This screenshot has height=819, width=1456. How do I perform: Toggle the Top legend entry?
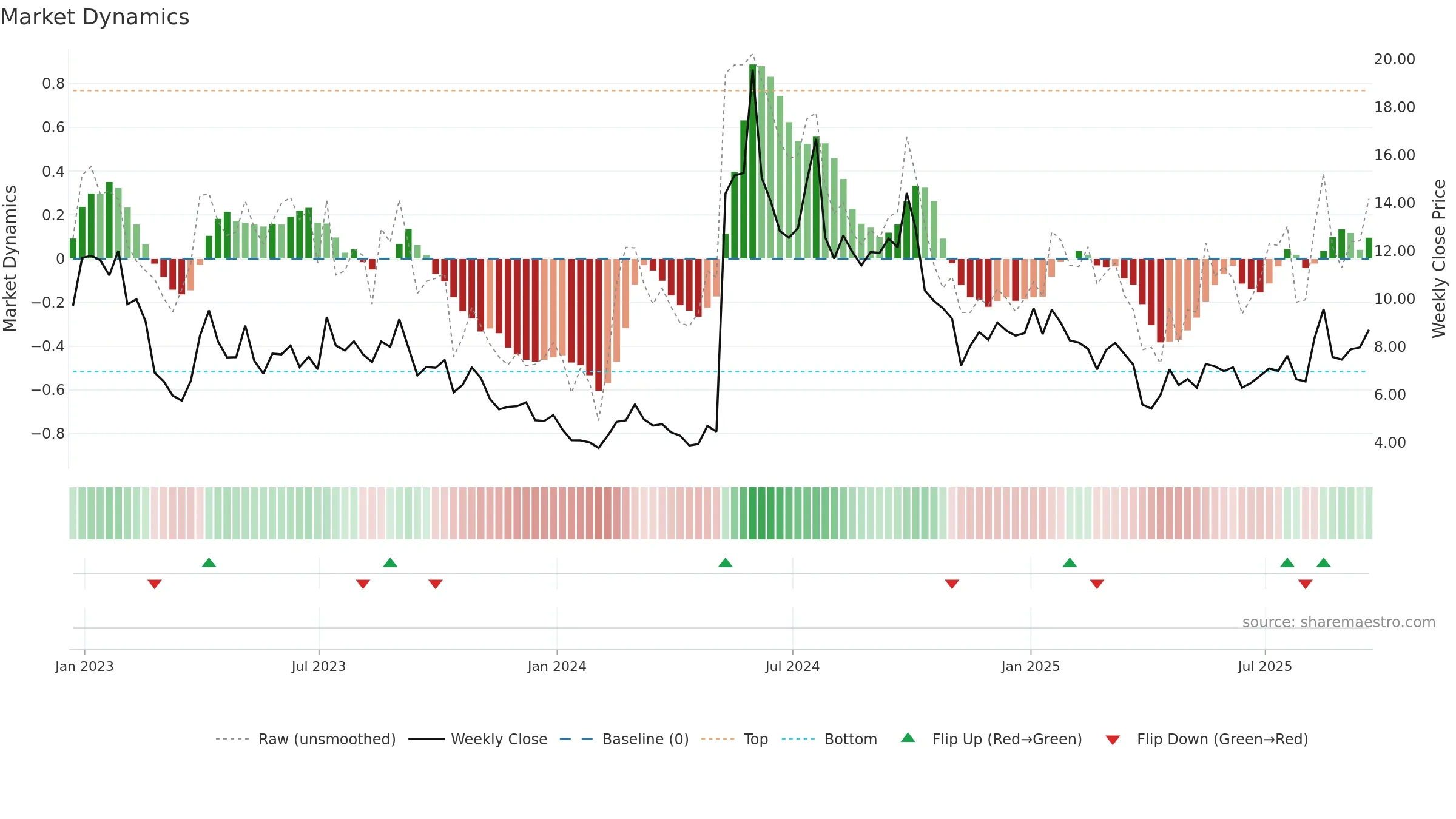734,739
